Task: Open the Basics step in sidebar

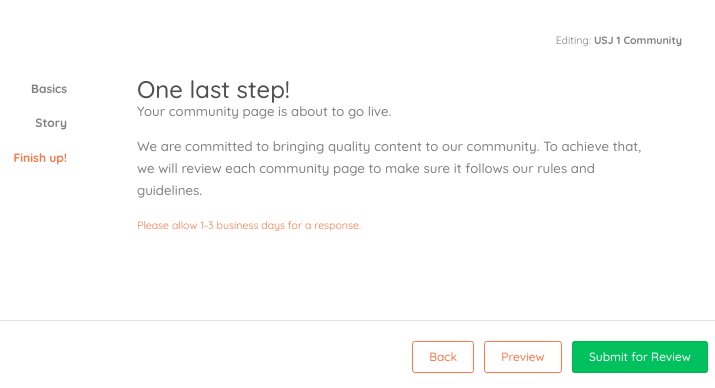Action: coord(49,89)
